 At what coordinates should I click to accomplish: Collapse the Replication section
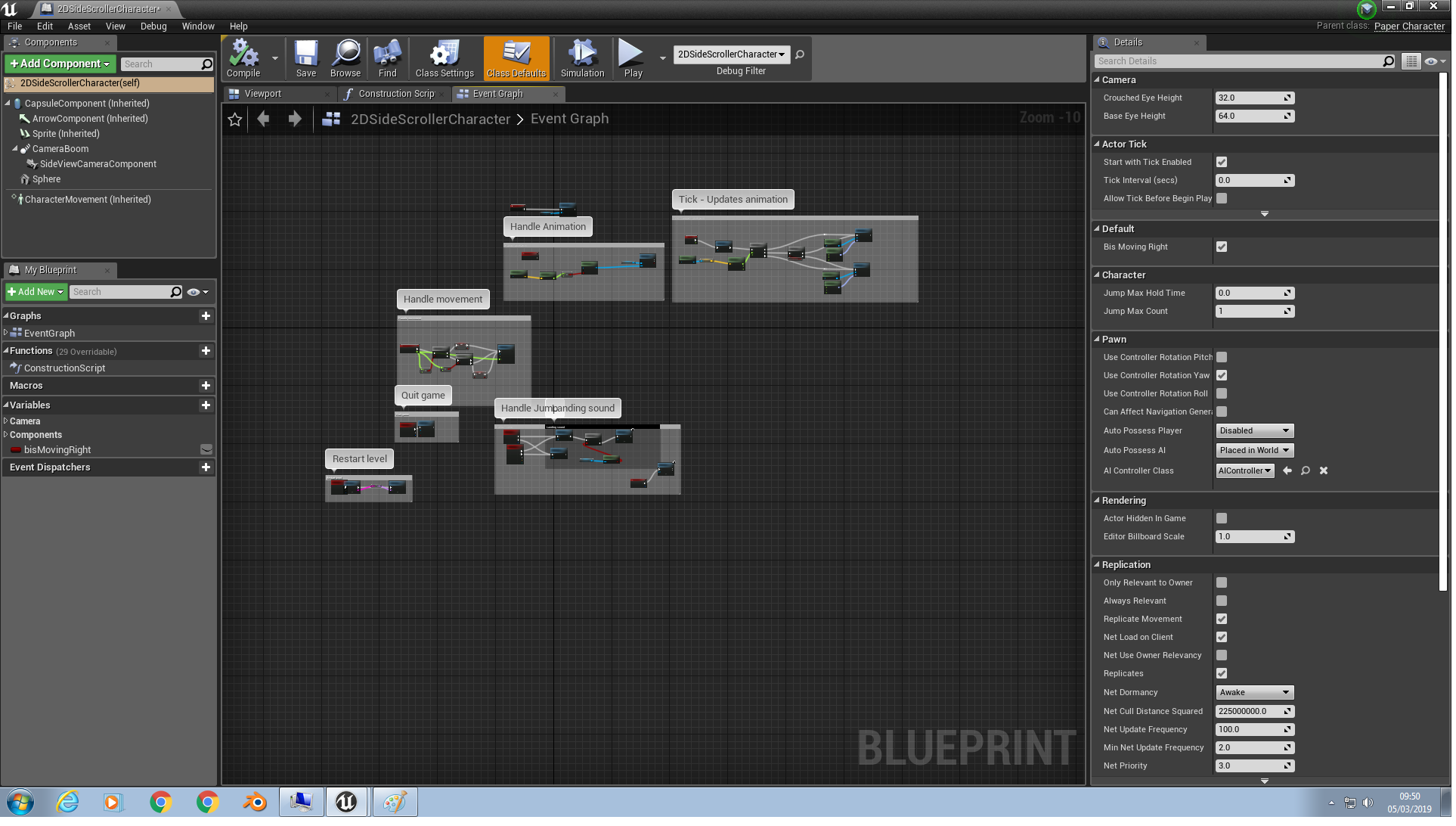(1126, 566)
